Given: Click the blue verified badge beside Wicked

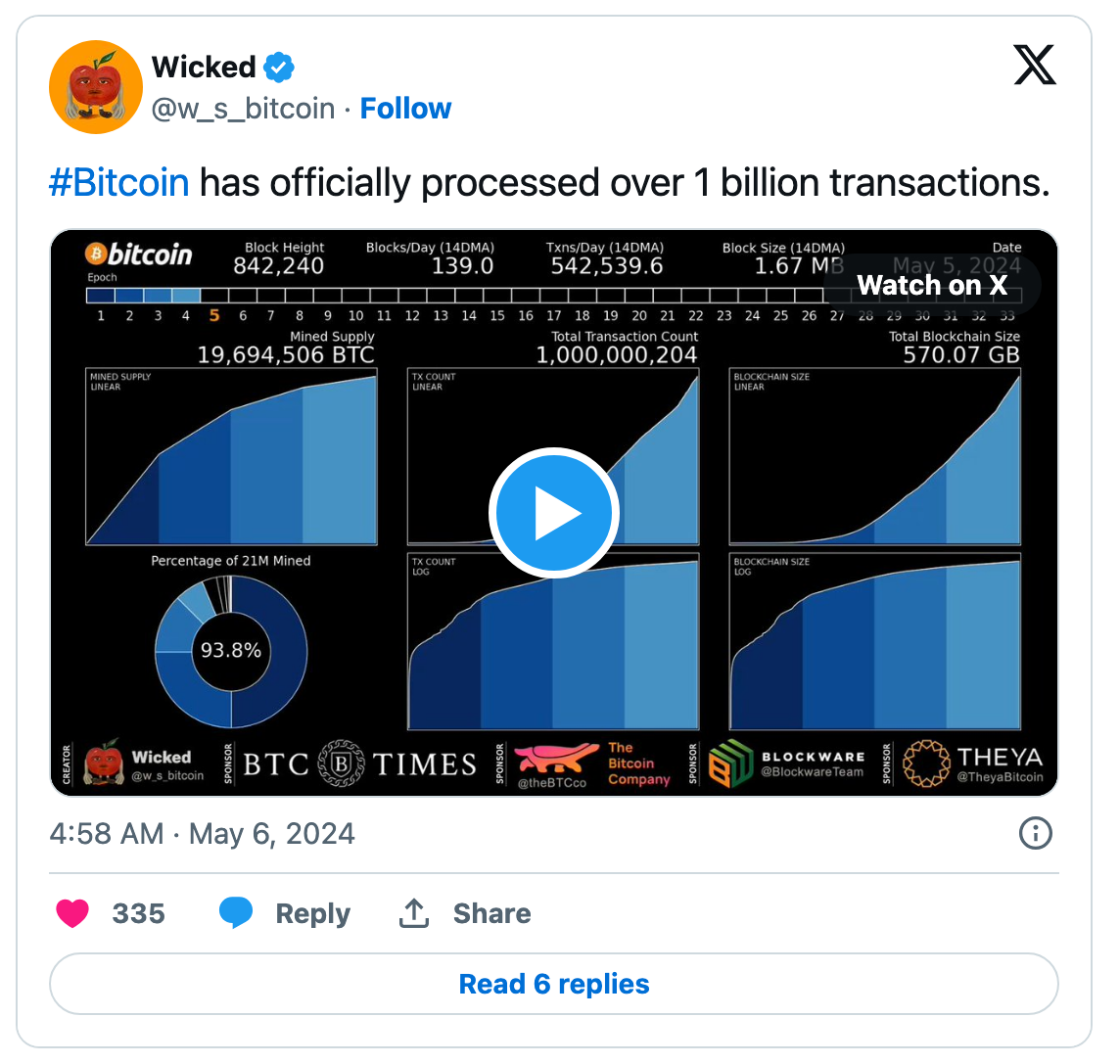Looking at the screenshot, I should point(278,67).
